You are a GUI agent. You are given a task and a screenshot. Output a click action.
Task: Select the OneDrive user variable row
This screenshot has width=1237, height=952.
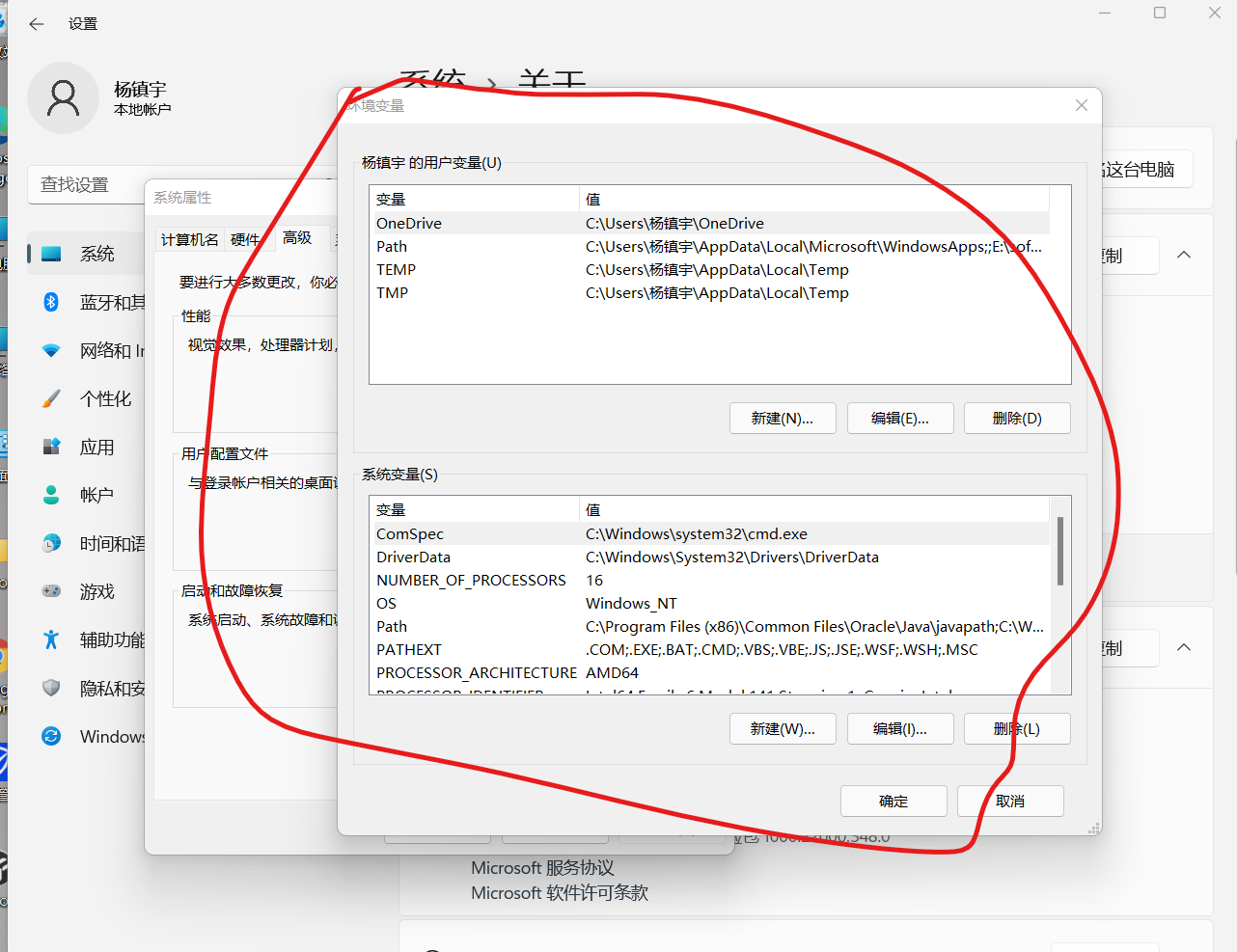tap(709, 223)
